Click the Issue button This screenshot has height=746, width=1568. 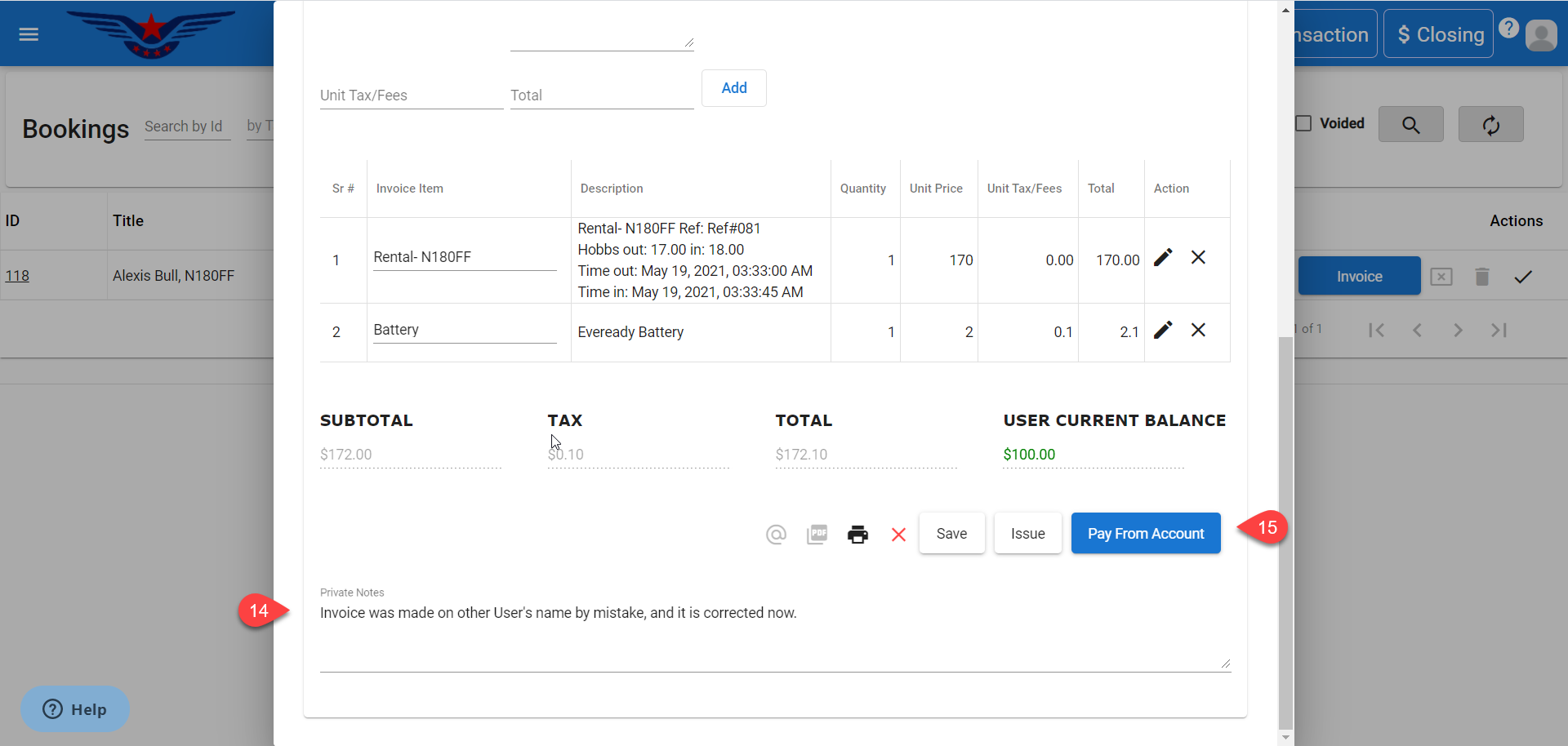click(x=1027, y=534)
